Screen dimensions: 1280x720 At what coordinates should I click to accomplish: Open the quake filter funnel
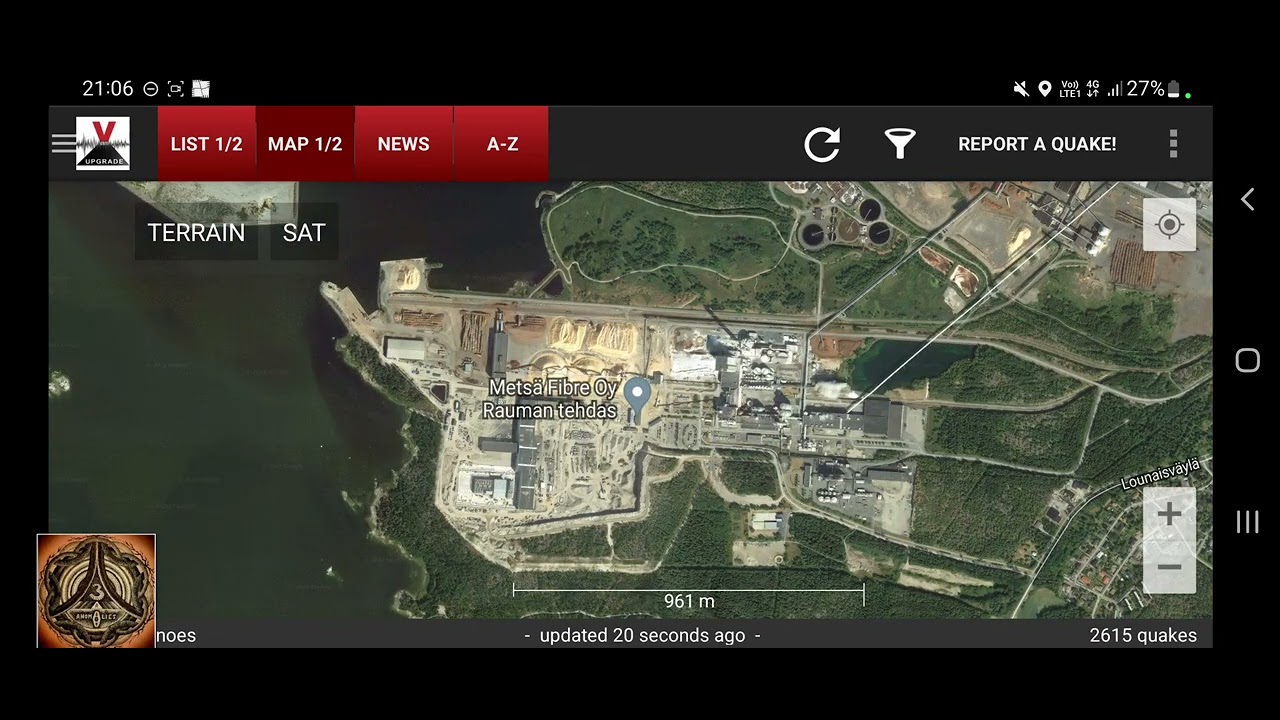point(900,144)
